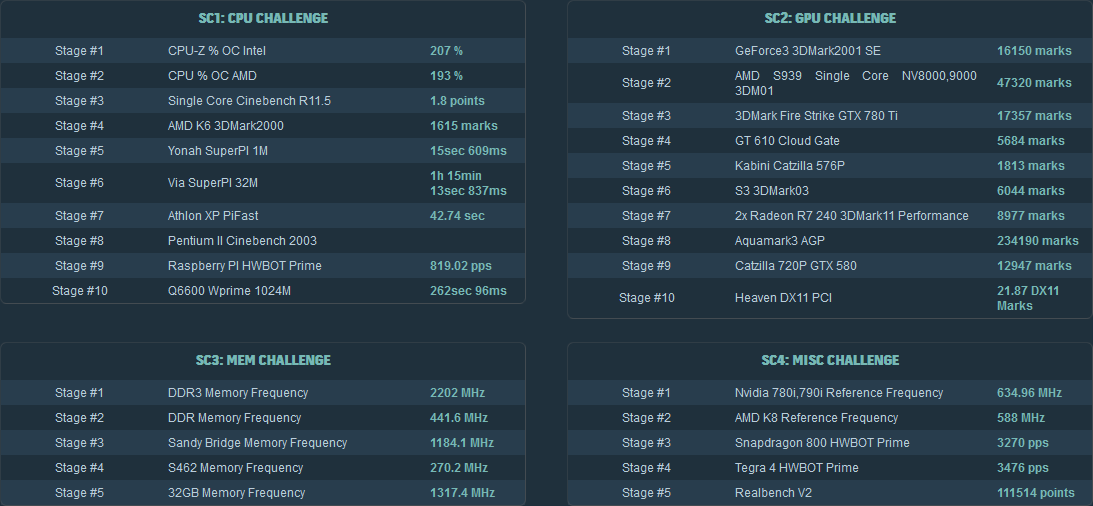Viewport: 1093px width, 506px height.
Task: Click the Realbench V2 111514 points score
Action: tap(1035, 493)
